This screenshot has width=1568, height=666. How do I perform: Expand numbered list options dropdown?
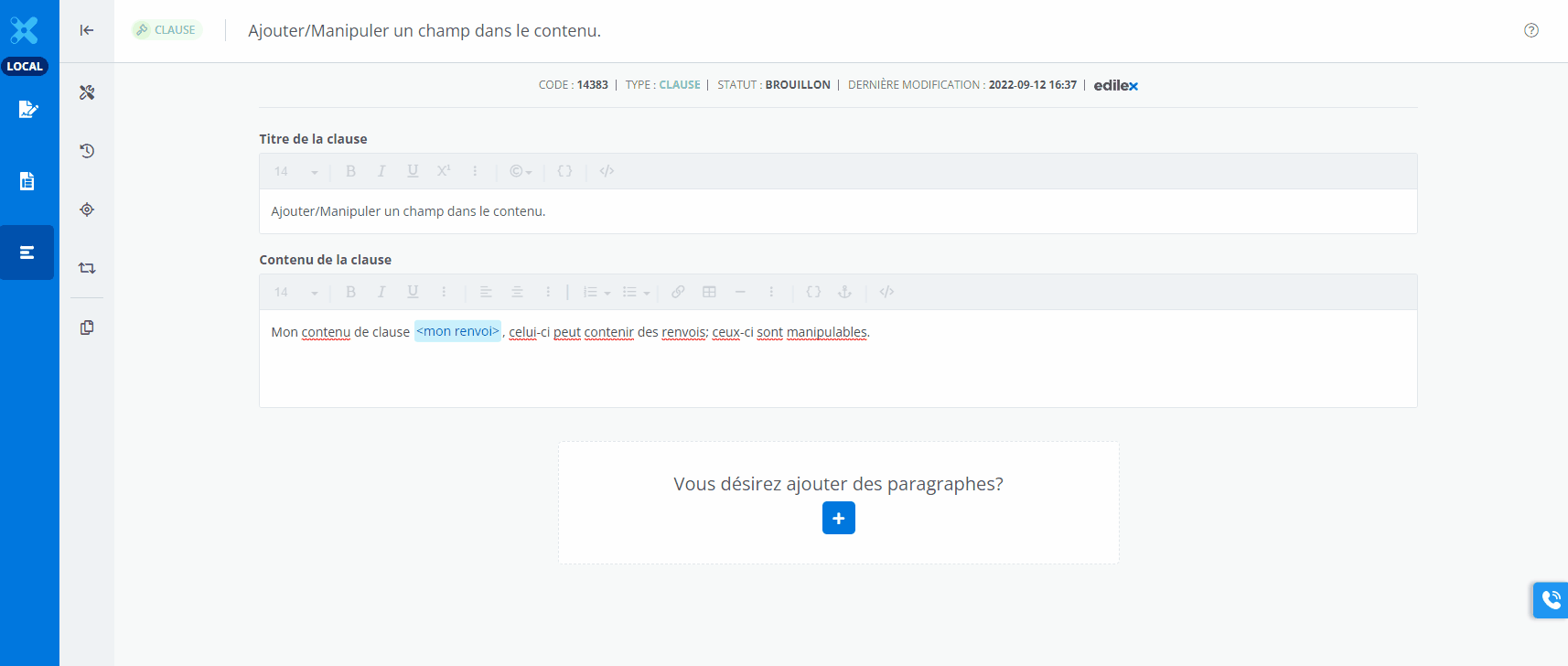pyautogui.click(x=596, y=292)
